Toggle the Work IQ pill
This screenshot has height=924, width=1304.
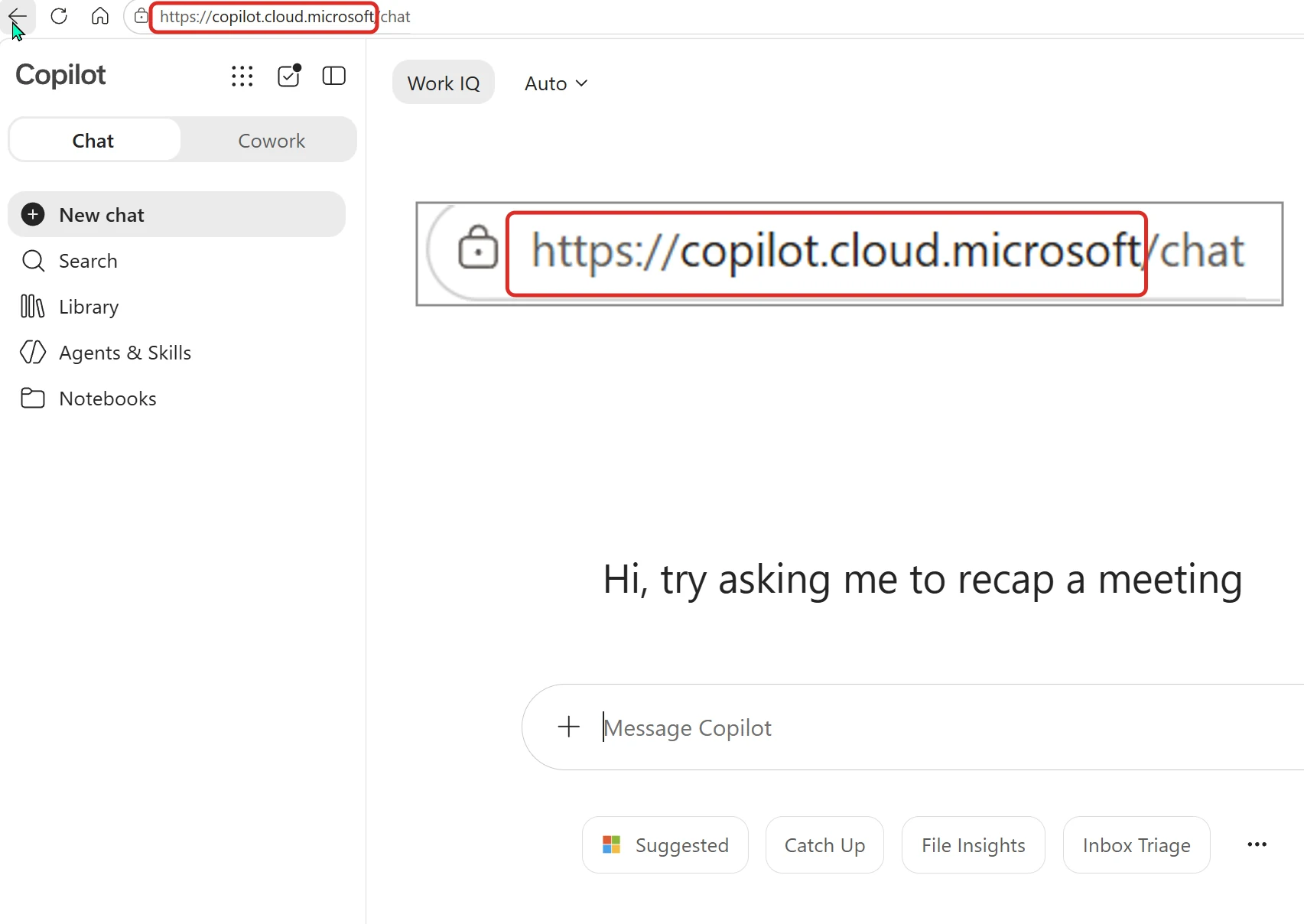[x=444, y=83]
